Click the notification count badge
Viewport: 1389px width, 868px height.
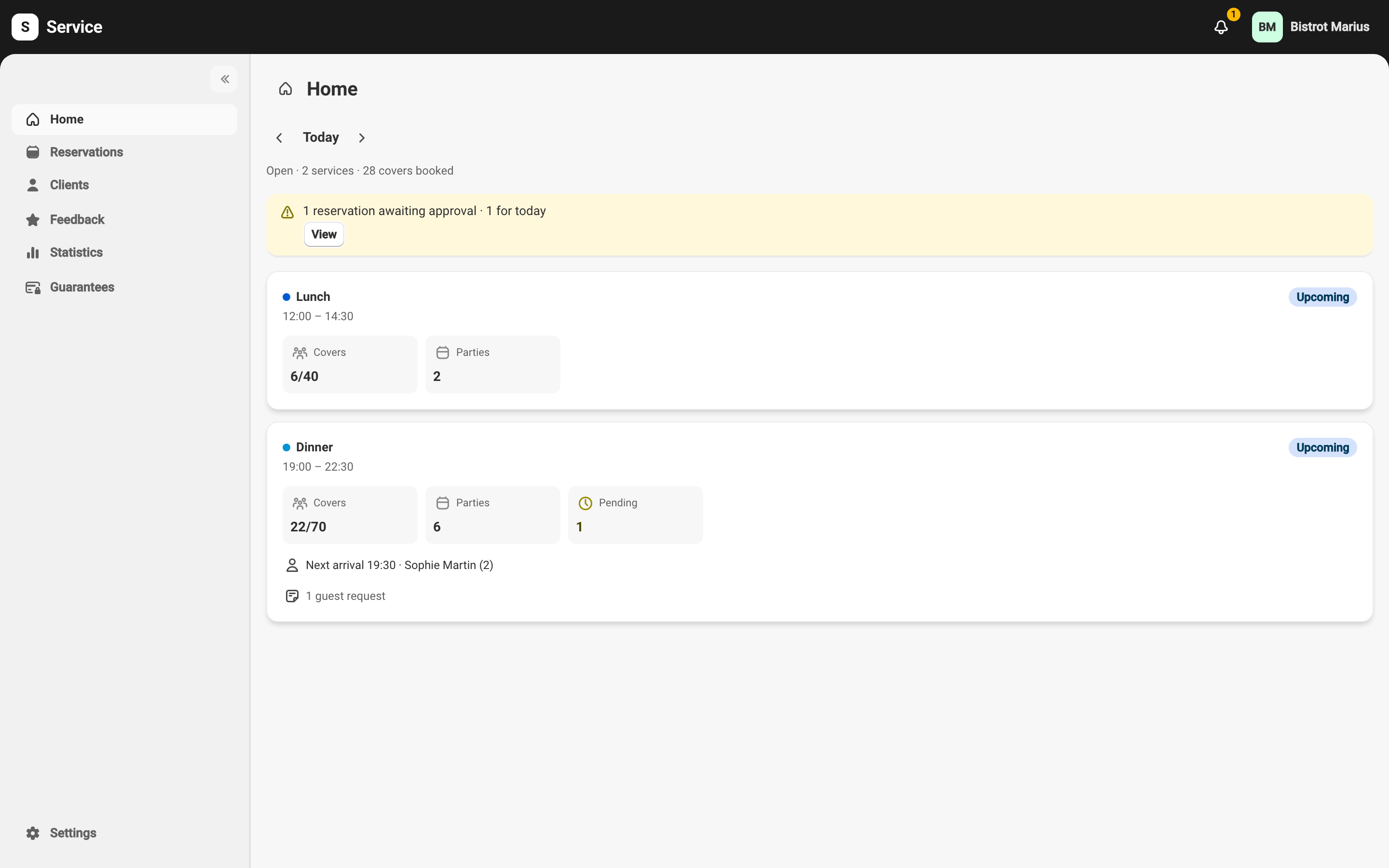[1233, 14]
